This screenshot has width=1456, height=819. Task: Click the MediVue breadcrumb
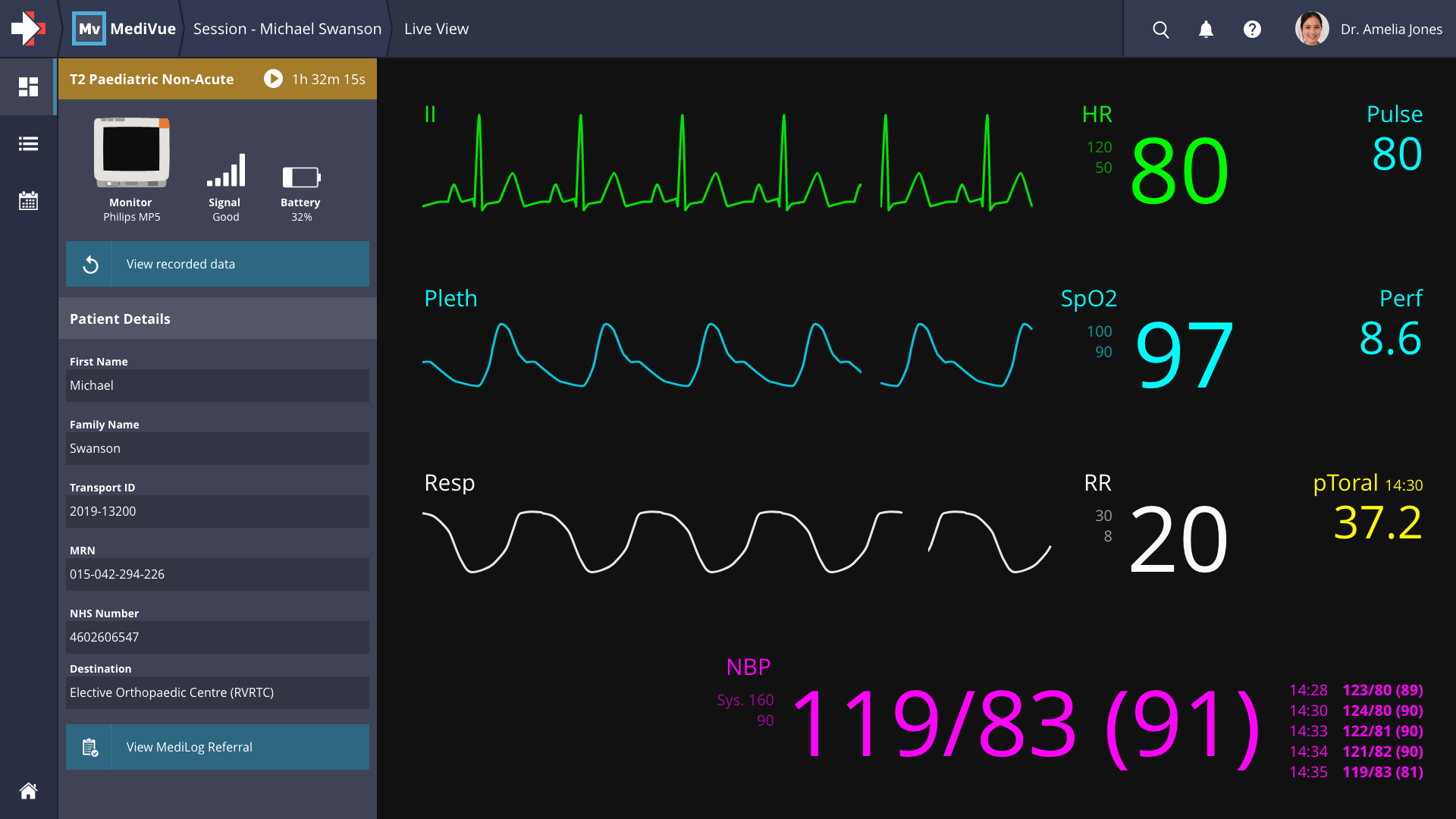pos(126,29)
